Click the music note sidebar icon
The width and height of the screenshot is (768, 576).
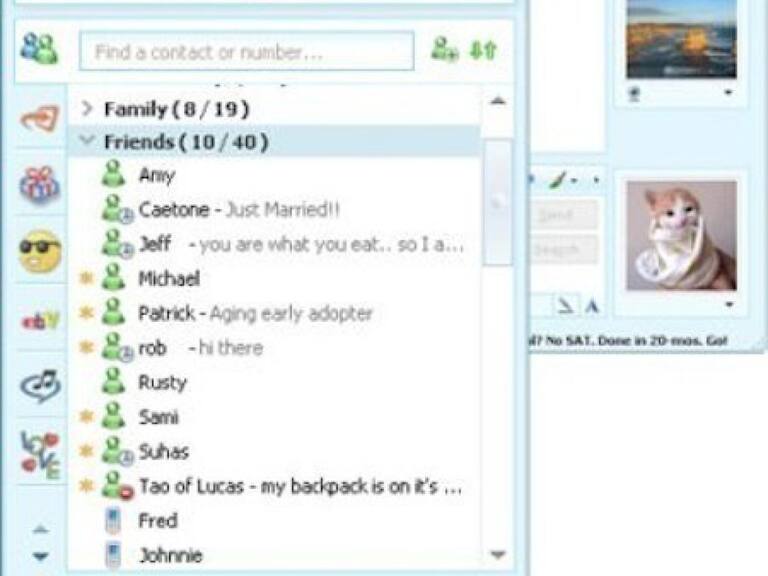41,385
